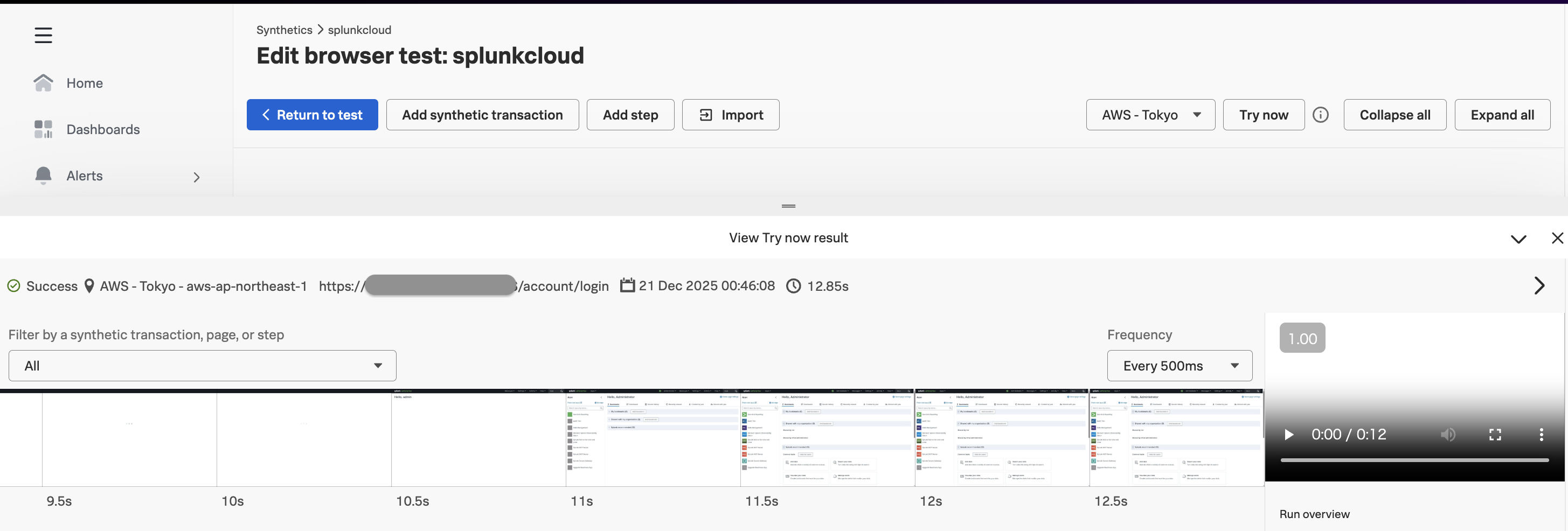
Task: Click the 12.85s duration text
Action: tap(827, 286)
